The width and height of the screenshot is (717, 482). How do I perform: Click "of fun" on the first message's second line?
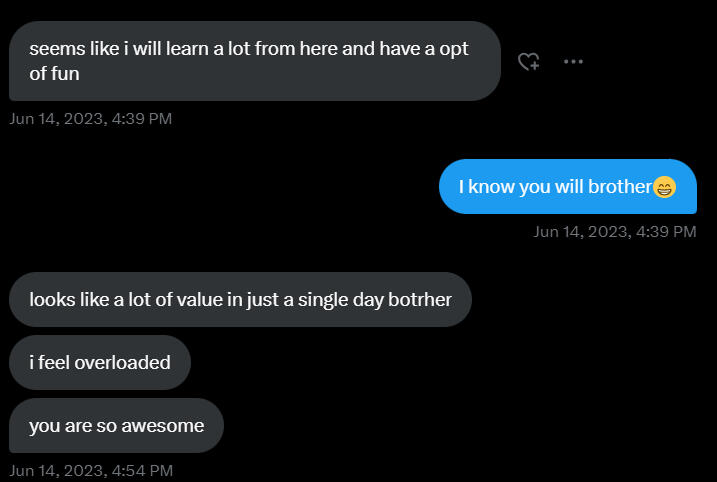click(x=54, y=74)
